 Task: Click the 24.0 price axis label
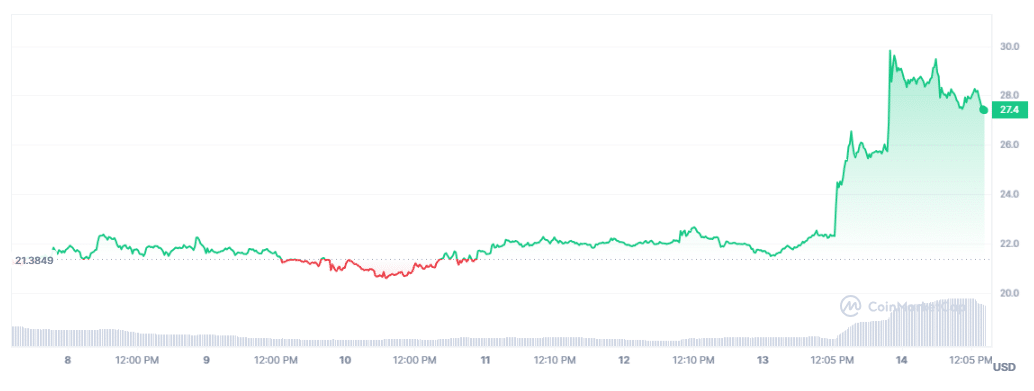[1010, 194]
